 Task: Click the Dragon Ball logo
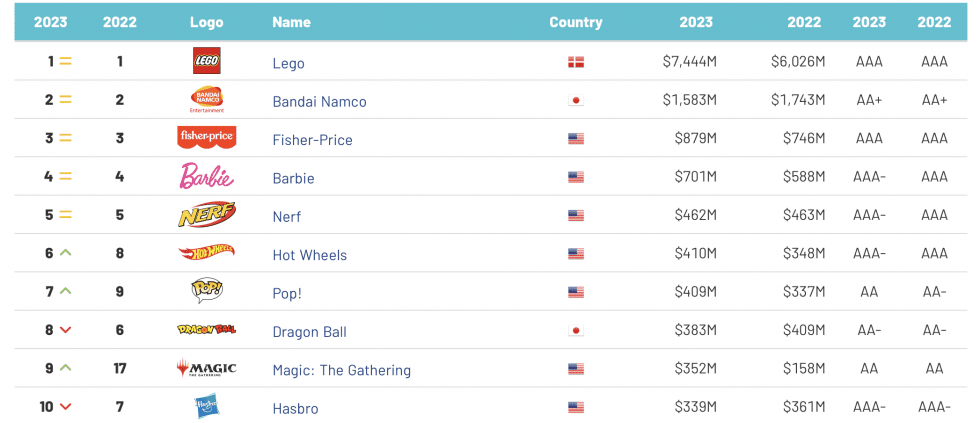coord(207,329)
